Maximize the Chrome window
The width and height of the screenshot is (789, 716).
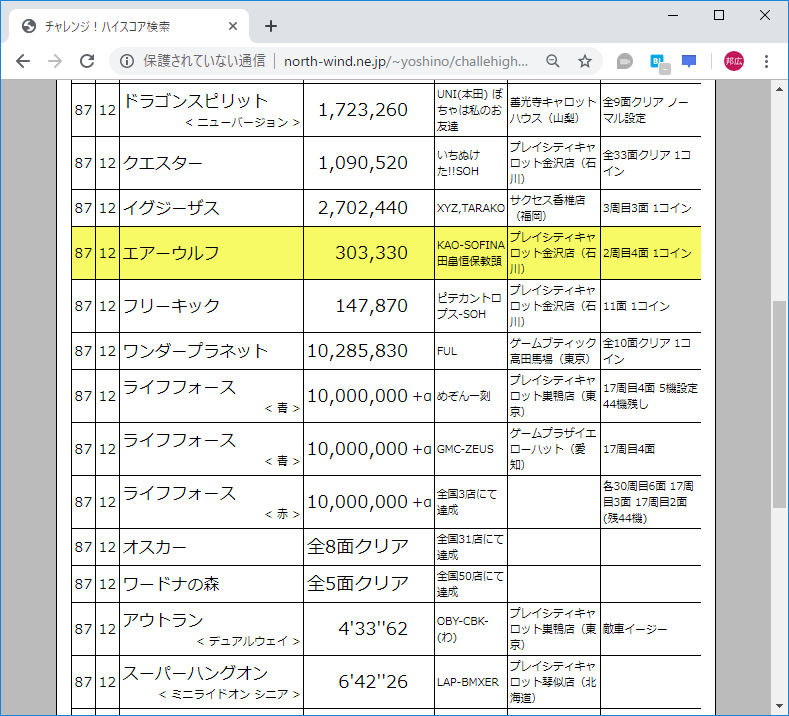coord(719,15)
